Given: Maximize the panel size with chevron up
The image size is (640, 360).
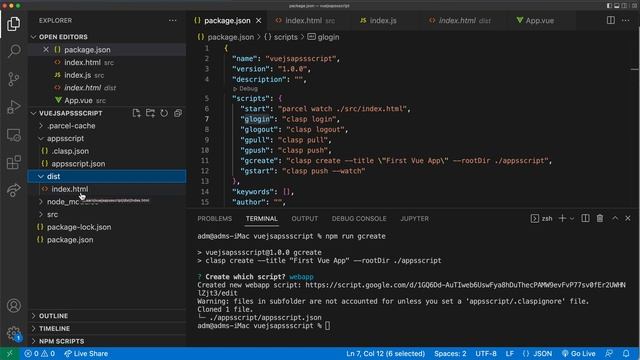Looking at the screenshot, I should [615, 218].
